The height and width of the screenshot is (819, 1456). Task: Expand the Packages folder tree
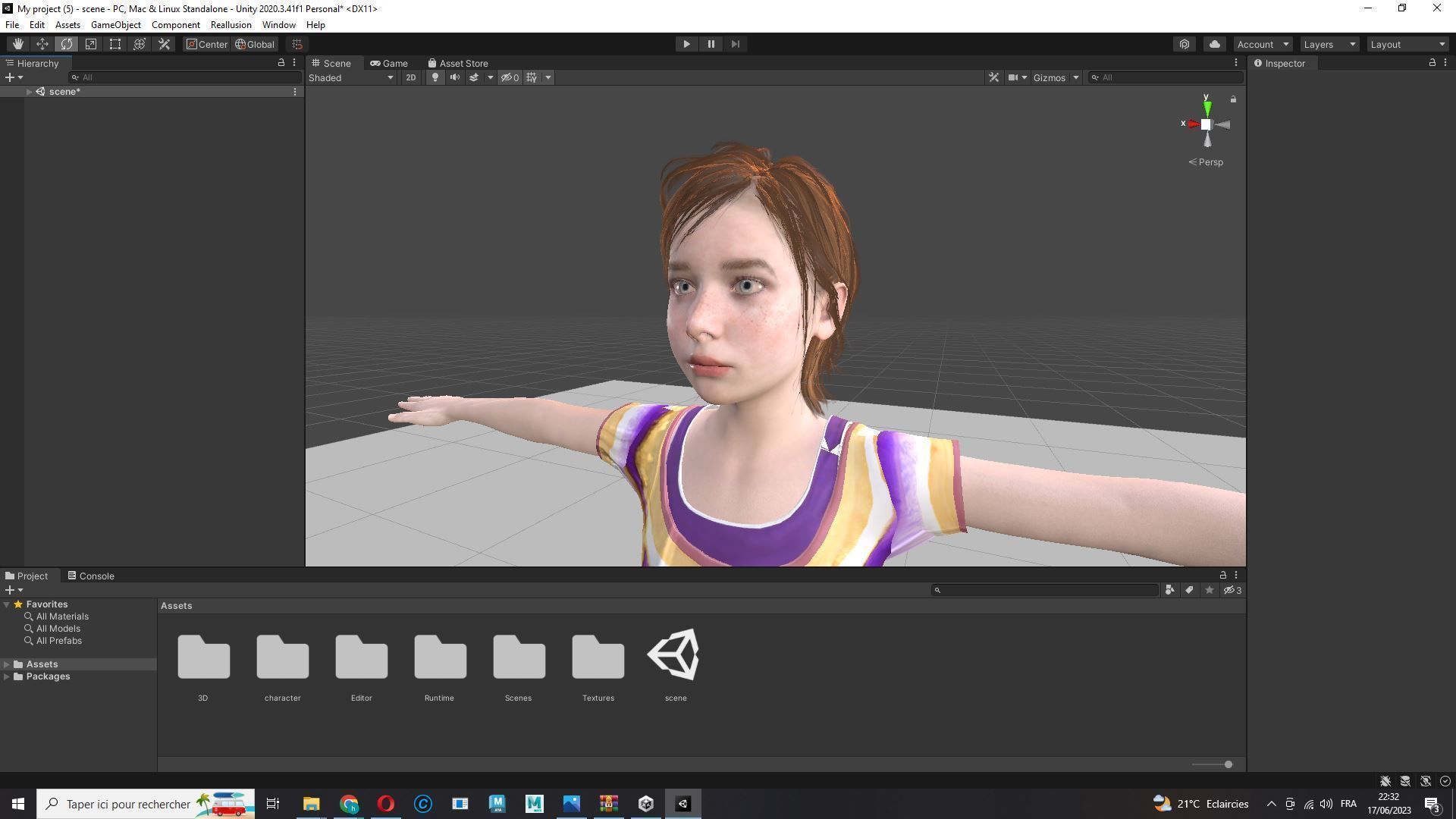pos(7,676)
